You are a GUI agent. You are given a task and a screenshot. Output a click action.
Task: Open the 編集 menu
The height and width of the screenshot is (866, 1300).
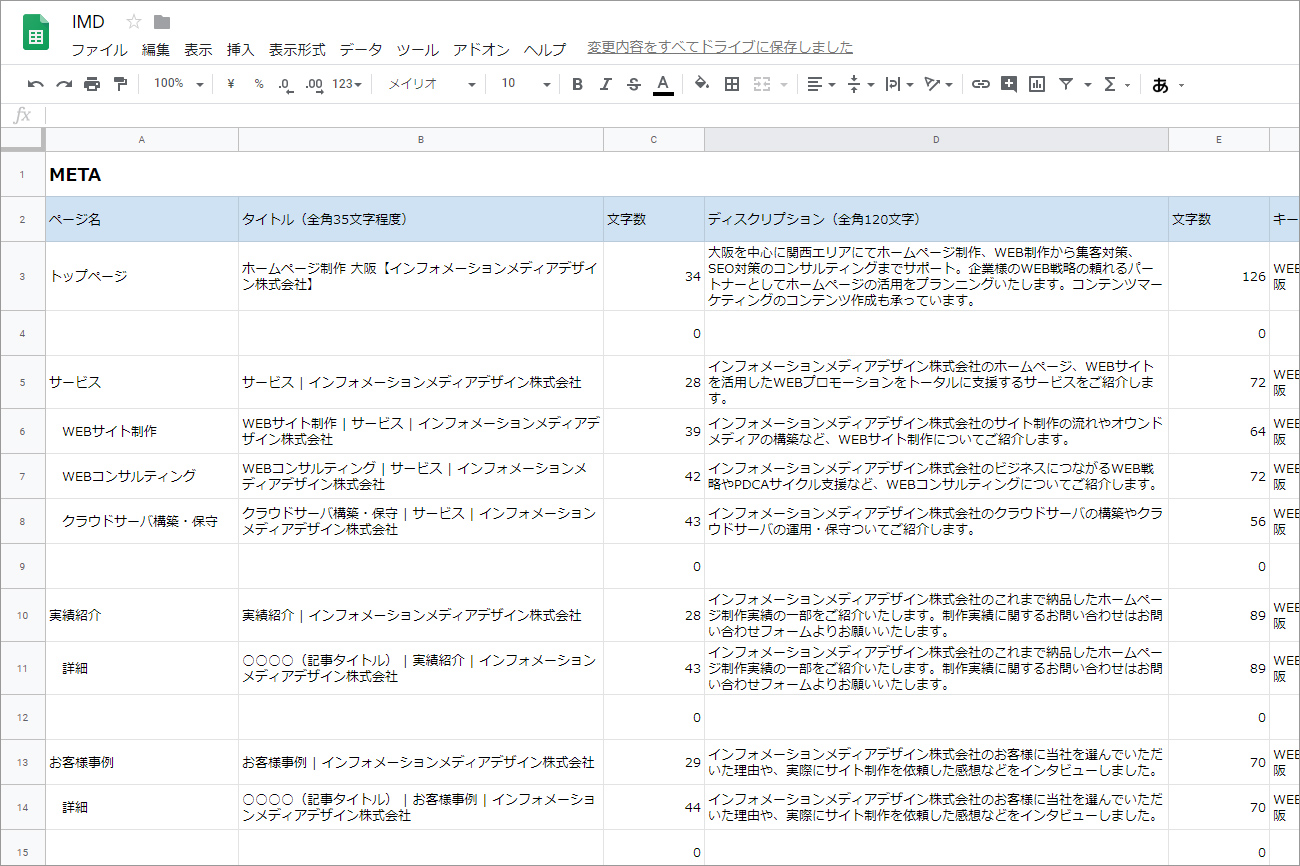(x=156, y=49)
